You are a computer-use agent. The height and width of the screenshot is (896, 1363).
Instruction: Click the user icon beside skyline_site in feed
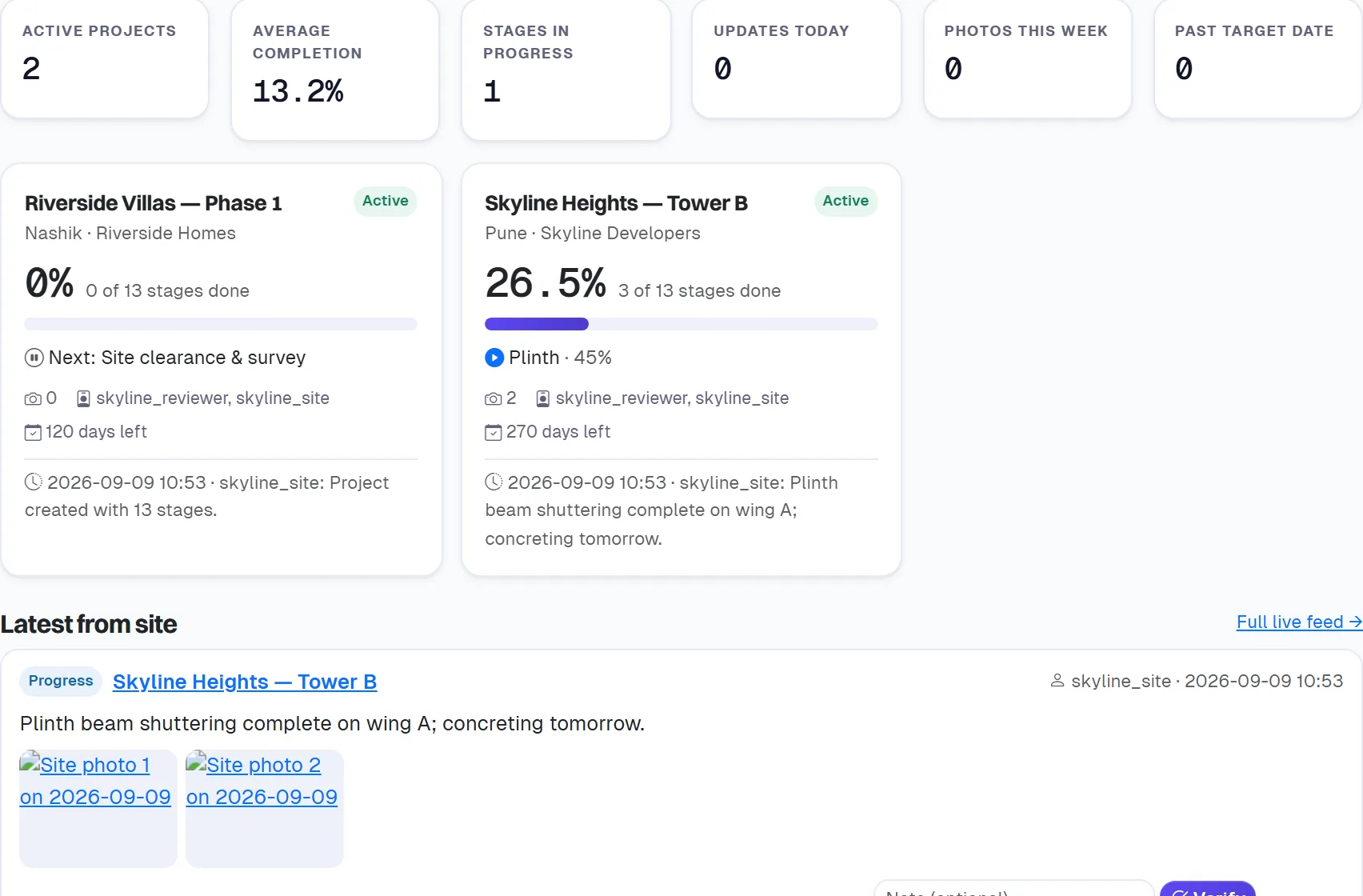[1057, 681]
